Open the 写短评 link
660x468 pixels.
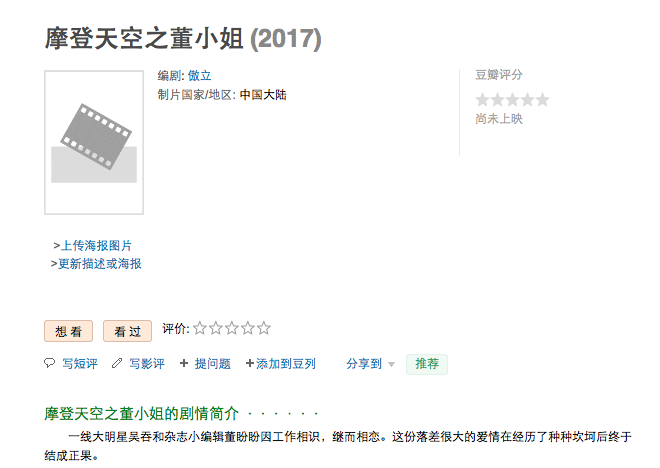pos(80,364)
